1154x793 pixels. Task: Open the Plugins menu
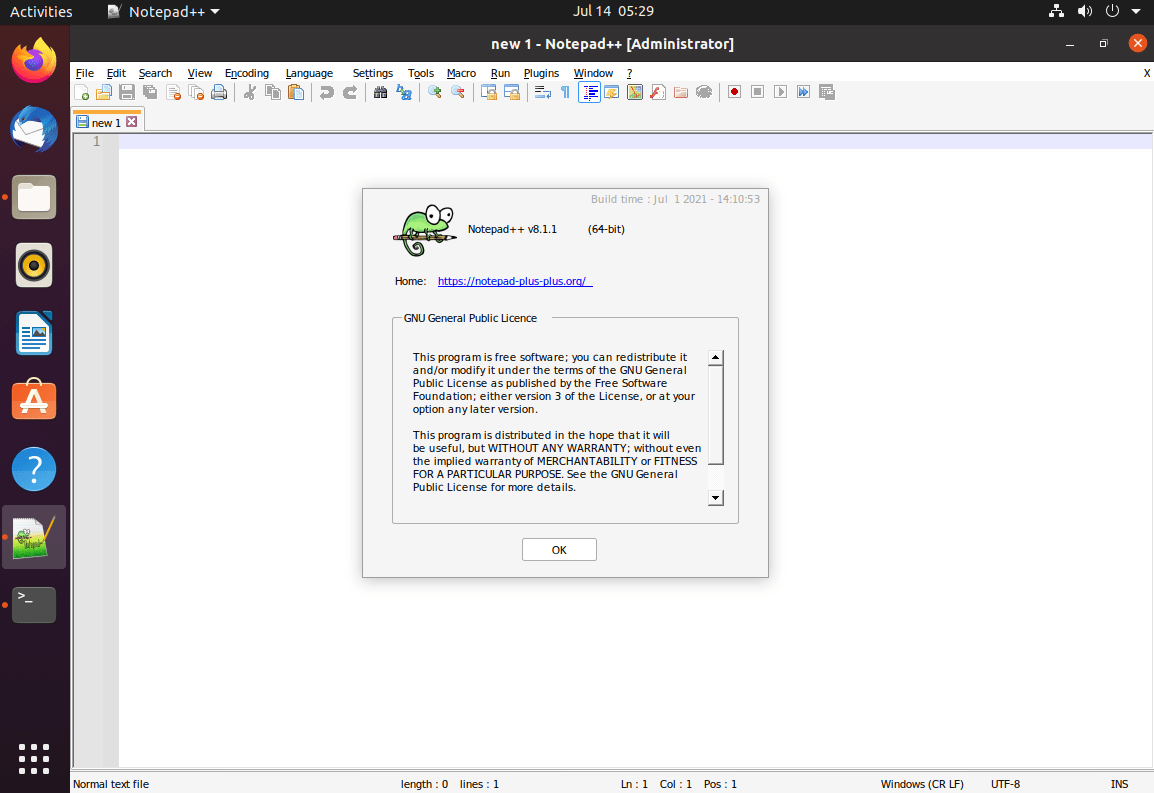click(x=541, y=73)
